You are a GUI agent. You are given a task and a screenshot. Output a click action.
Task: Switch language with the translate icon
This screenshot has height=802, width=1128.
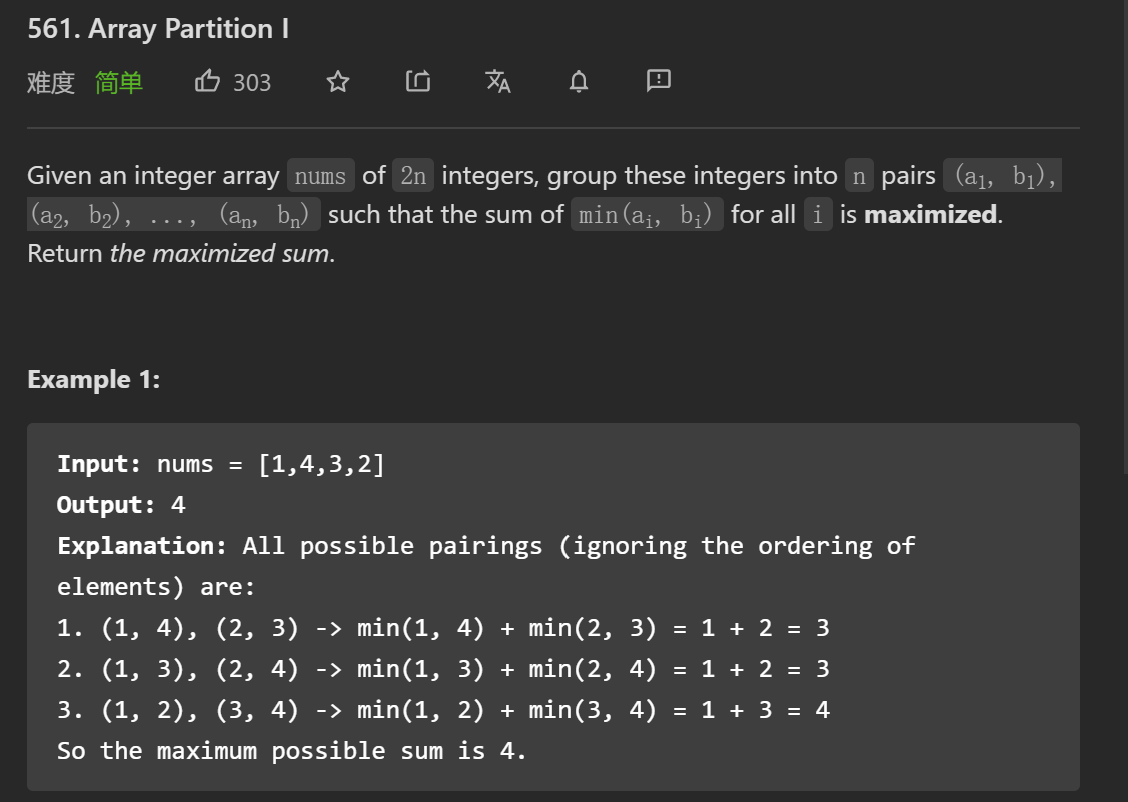(x=498, y=82)
